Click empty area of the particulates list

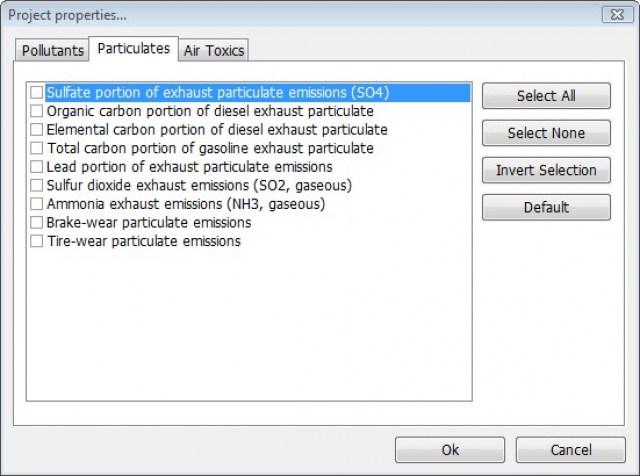pos(250,330)
